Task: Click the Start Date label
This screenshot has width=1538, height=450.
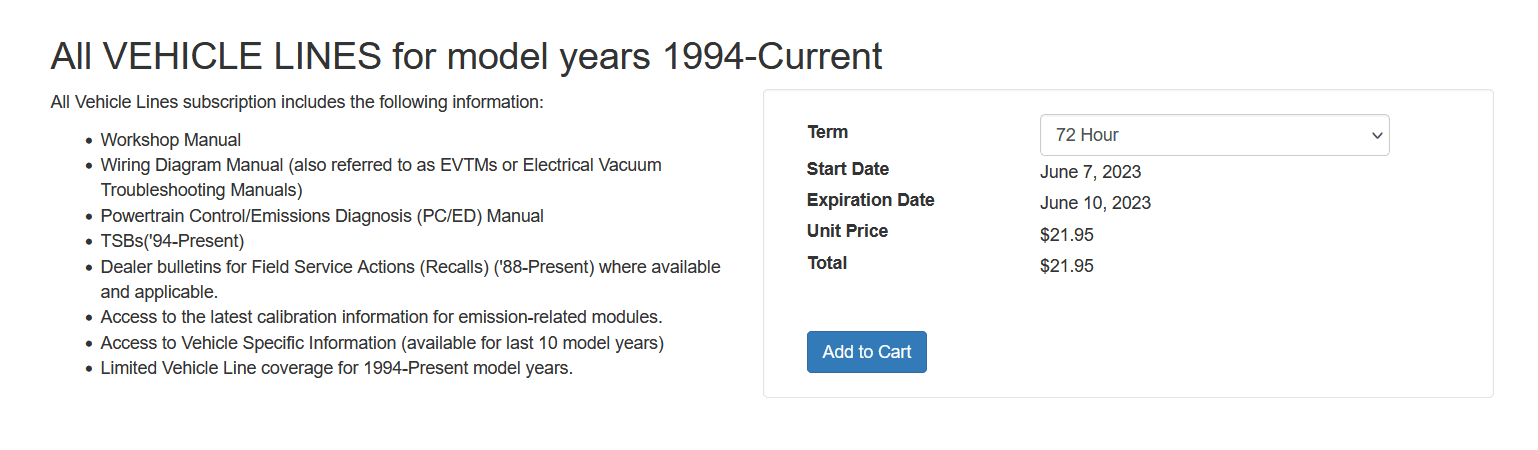Action: 848,169
